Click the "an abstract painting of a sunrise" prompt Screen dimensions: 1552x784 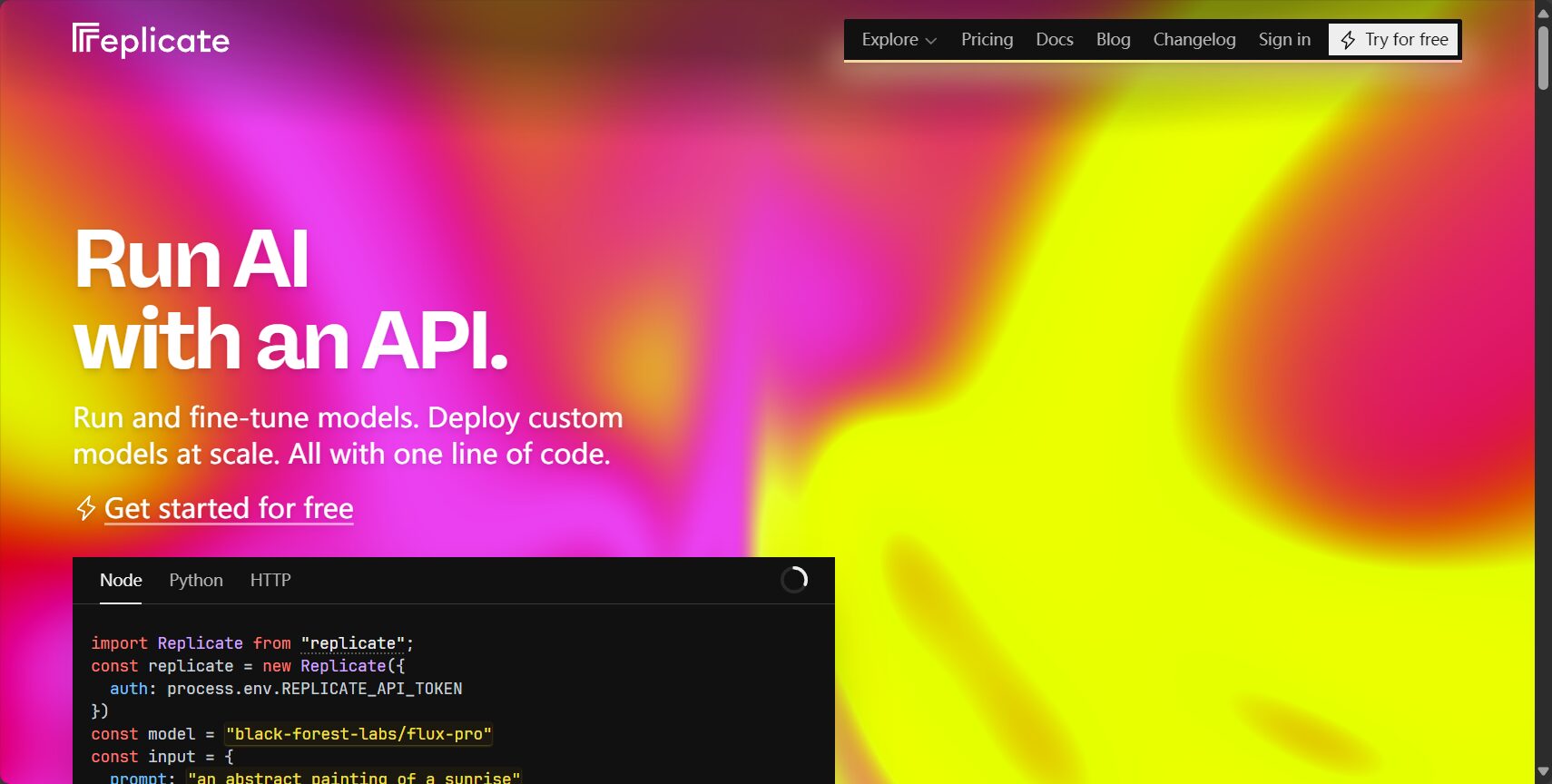(x=354, y=778)
